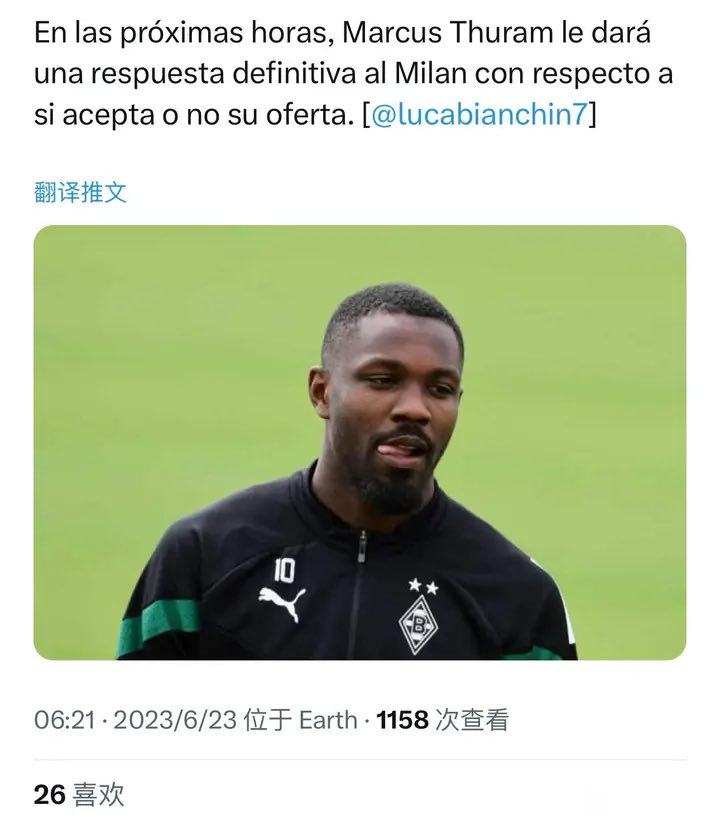The height and width of the screenshot is (819, 720).
Task: Click the word Milan in tweet text
Action: [431, 73]
